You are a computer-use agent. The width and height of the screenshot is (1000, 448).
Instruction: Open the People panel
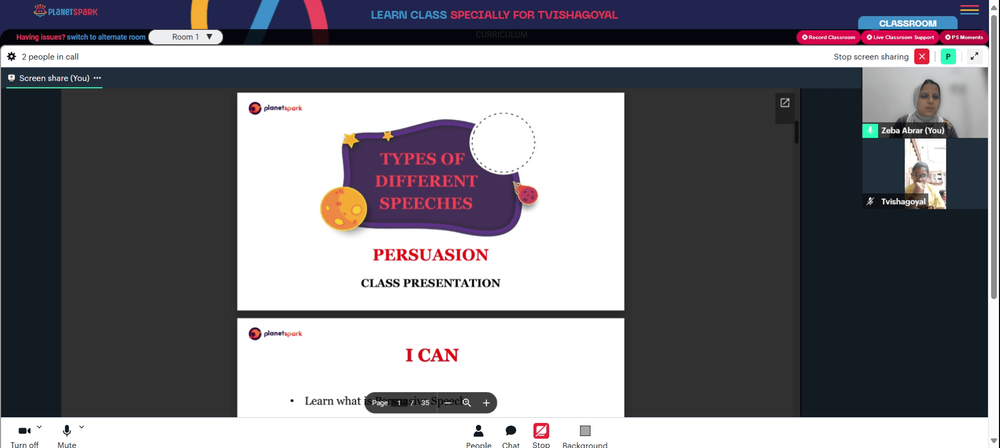pos(478,437)
